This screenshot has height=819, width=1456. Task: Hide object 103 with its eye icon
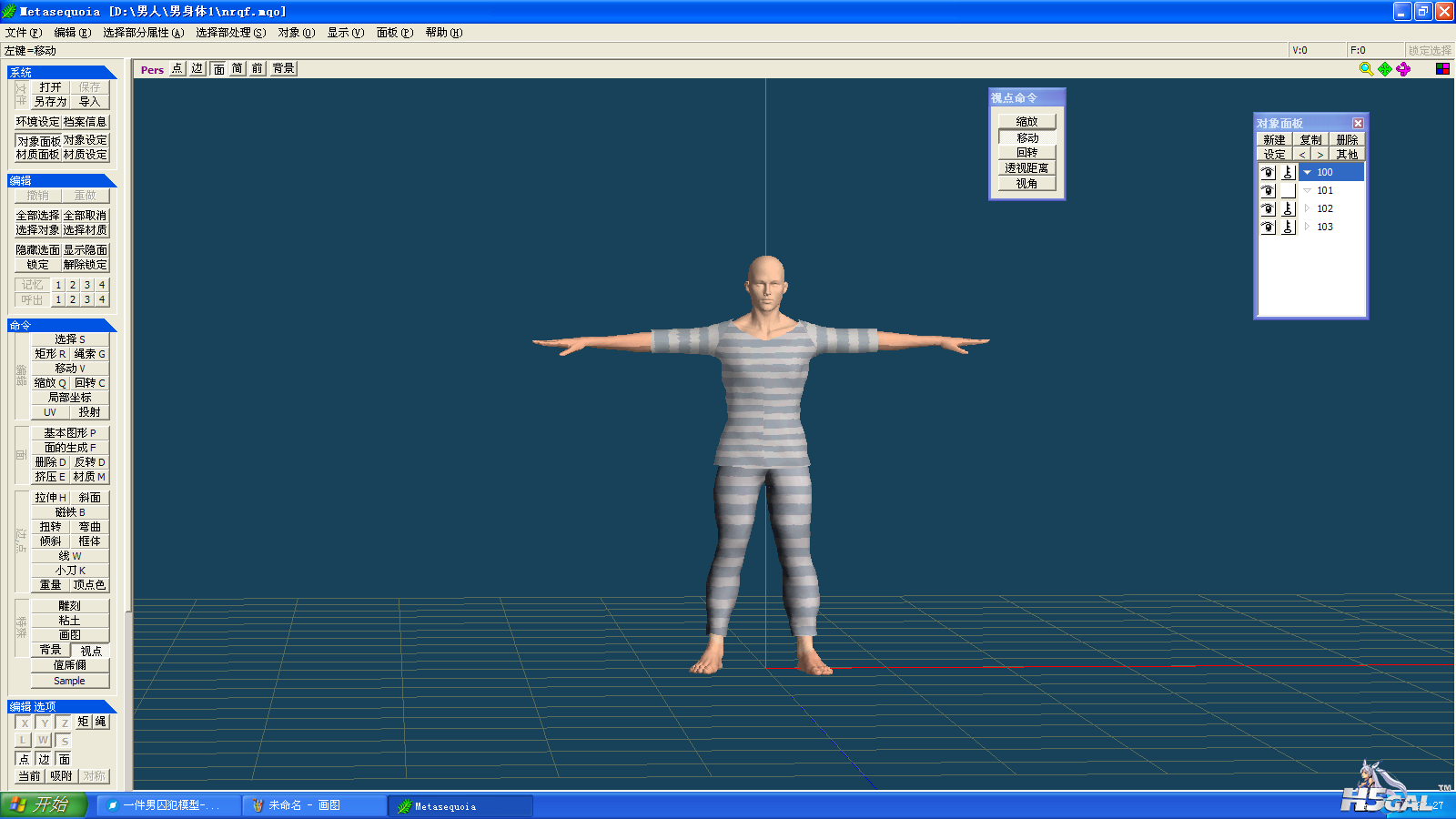coord(1268,227)
